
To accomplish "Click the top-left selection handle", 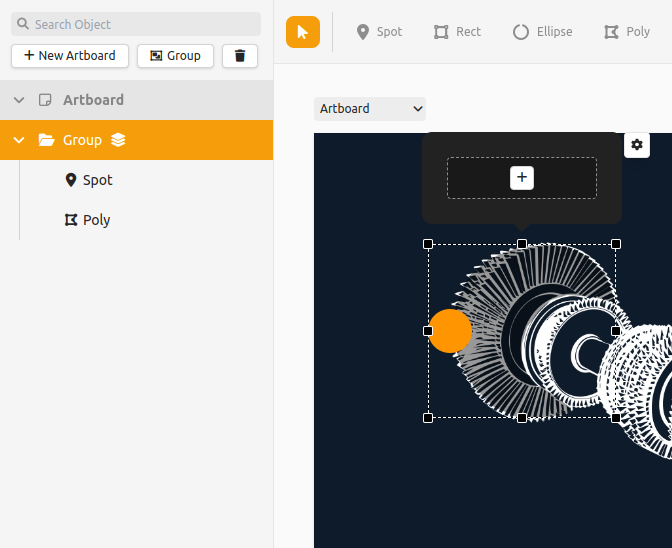I will (428, 244).
